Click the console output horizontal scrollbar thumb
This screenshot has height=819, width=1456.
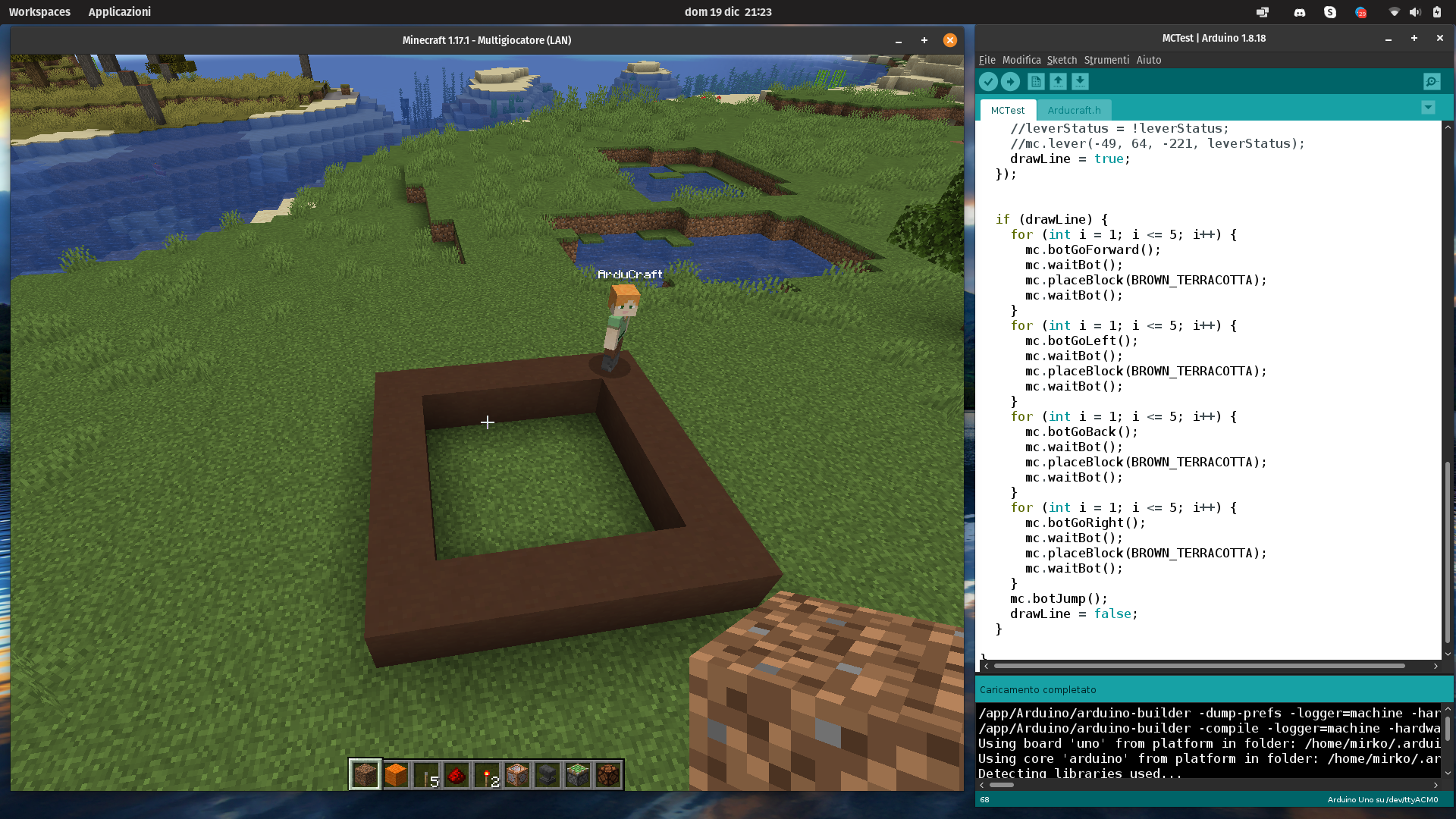pos(1002,785)
